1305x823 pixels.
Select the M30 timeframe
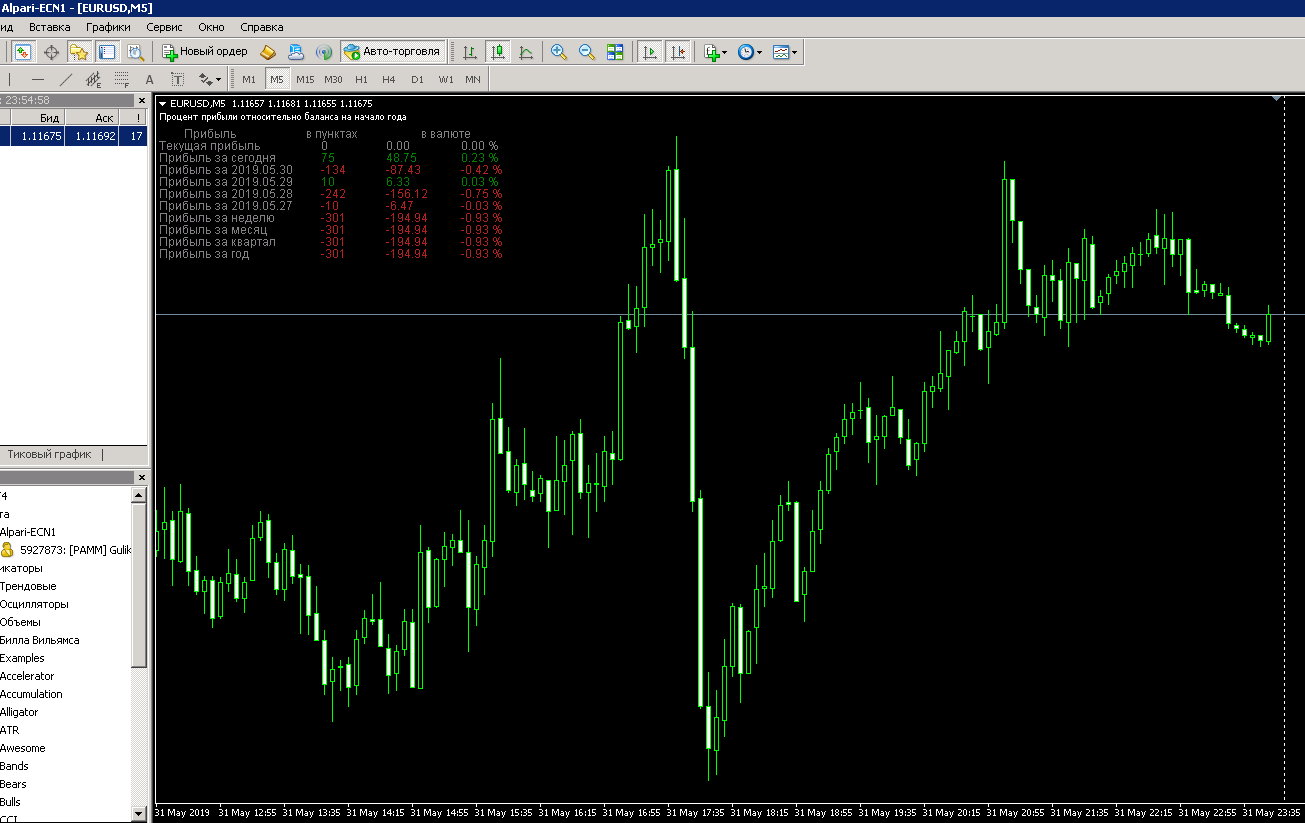coord(333,79)
